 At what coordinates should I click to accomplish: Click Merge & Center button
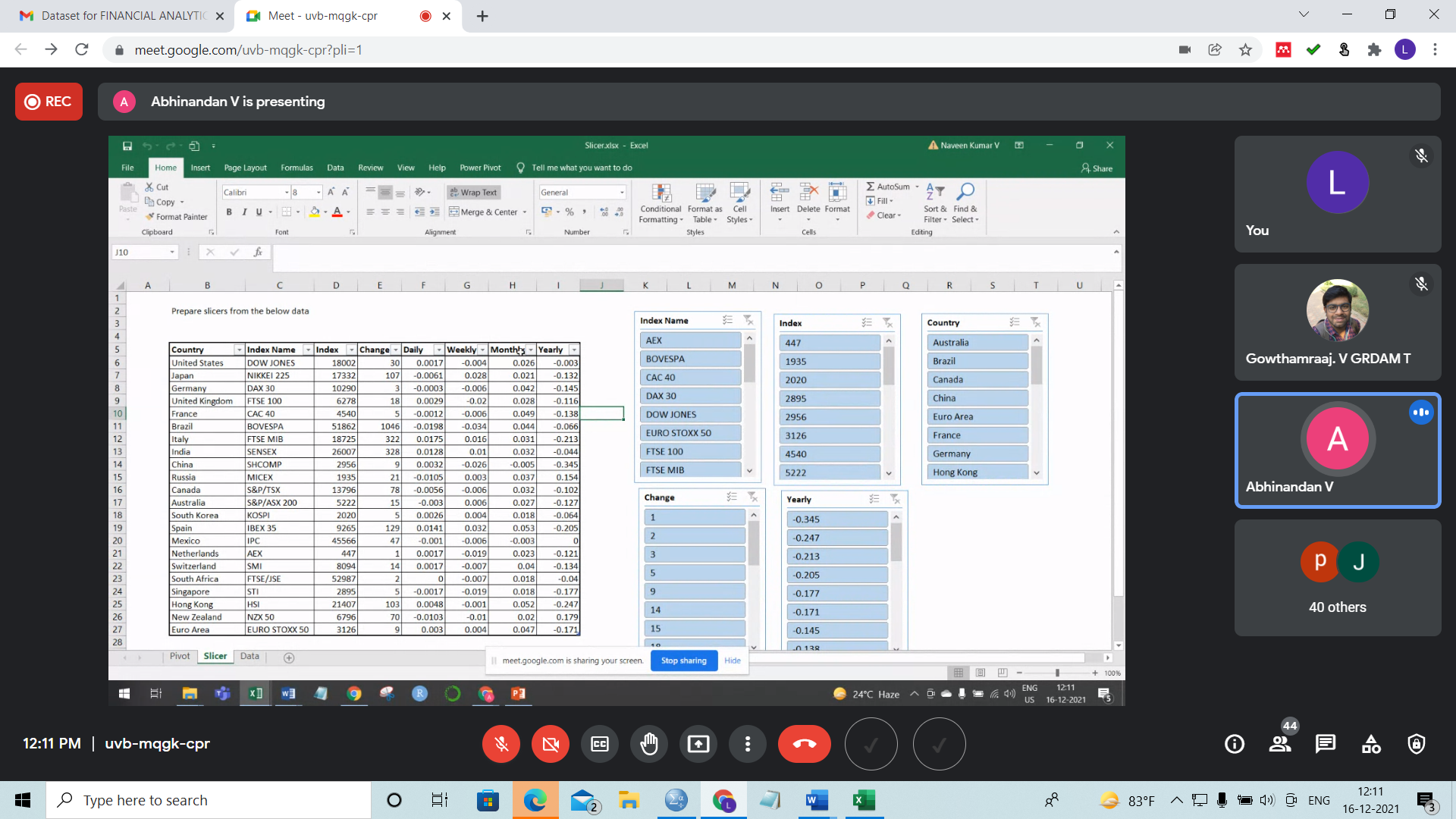click(483, 212)
